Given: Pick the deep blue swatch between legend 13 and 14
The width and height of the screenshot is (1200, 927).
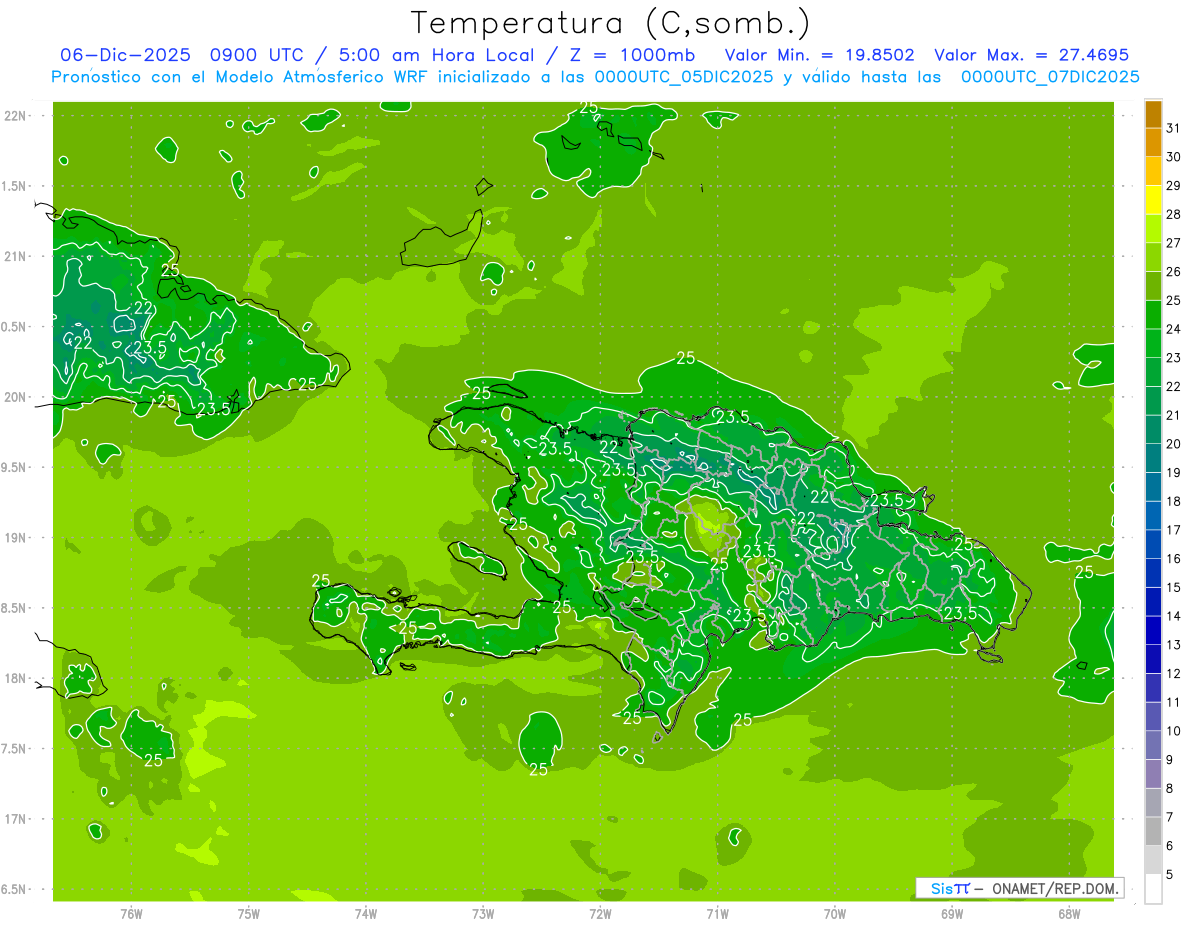Looking at the screenshot, I should 1153,631.
